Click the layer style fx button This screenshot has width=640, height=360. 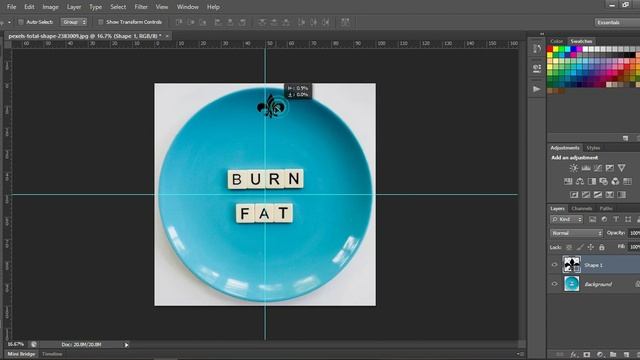pos(573,355)
